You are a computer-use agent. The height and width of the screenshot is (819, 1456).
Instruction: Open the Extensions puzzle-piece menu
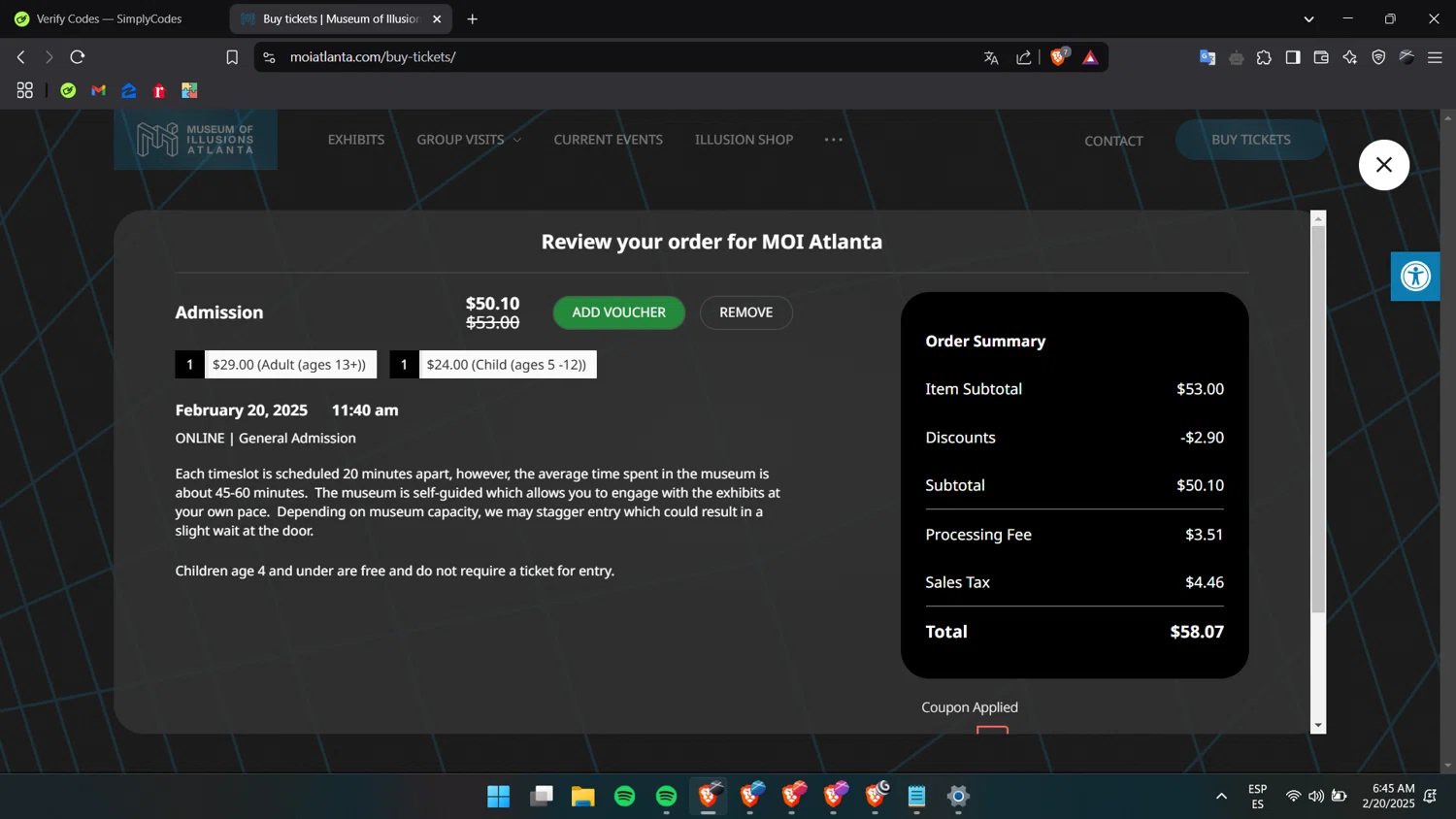point(1264,57)
